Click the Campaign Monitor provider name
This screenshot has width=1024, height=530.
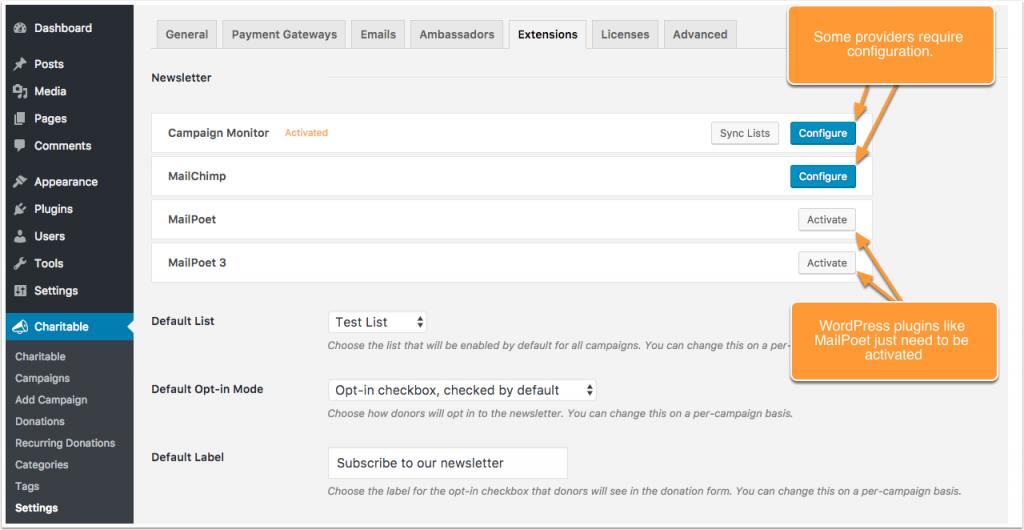218,132
